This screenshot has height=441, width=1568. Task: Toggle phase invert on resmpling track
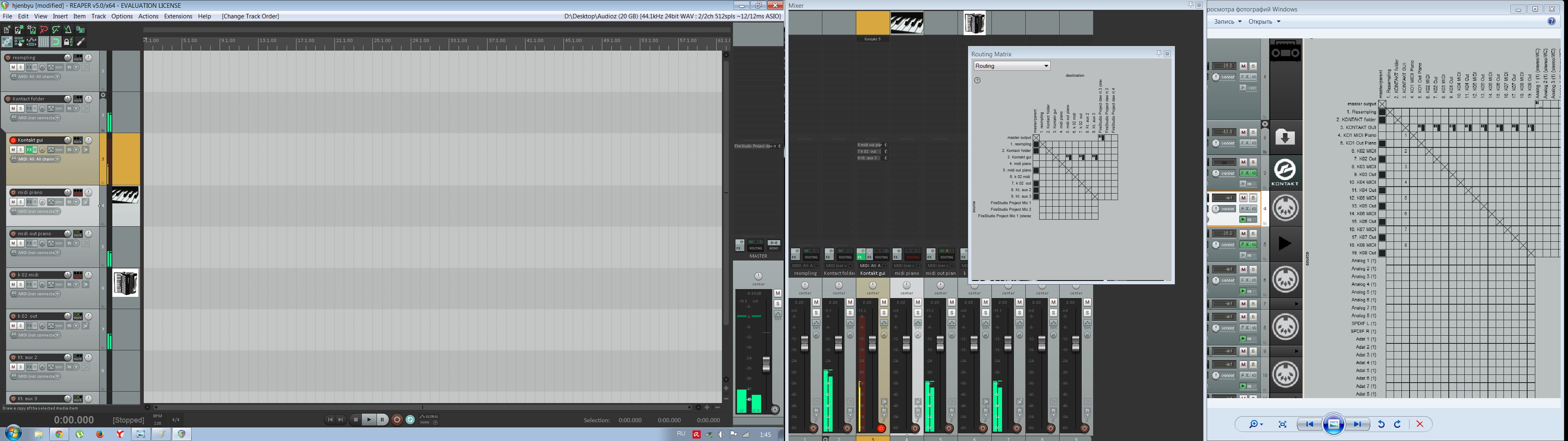click(42, 67)
